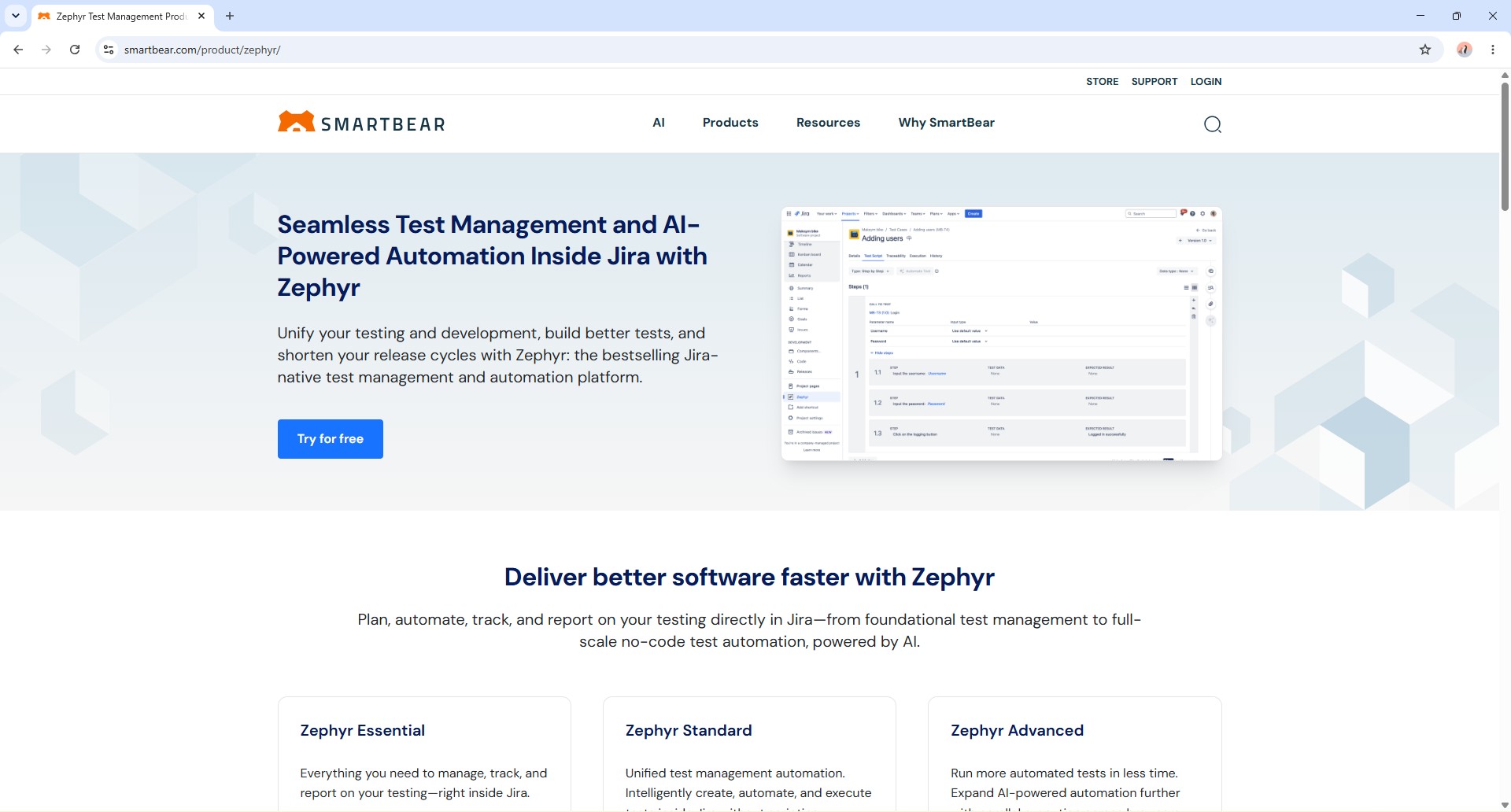Minimize the browser window
The height and width of the screenshot is (812, 1511).
point(1420,16)
